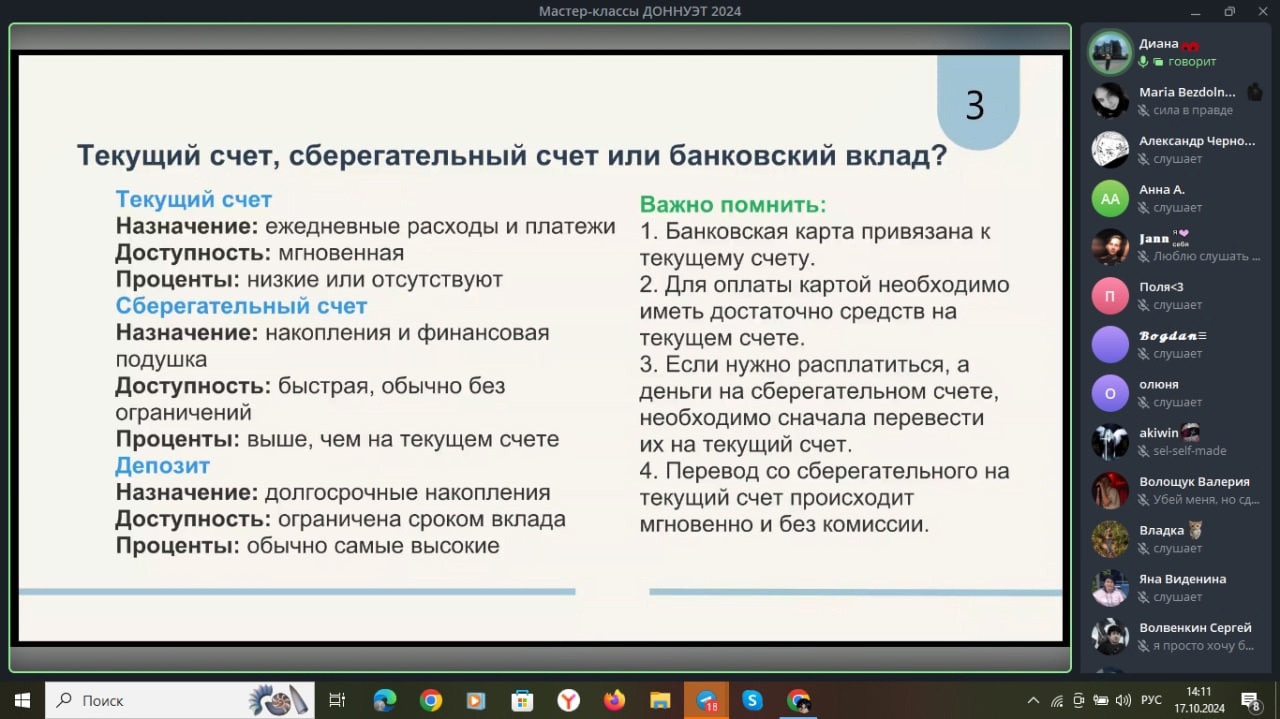This screenshot has height=719, width=1280.
Task: Open Jann participant avatar
Action: (x=1110, y=247)
